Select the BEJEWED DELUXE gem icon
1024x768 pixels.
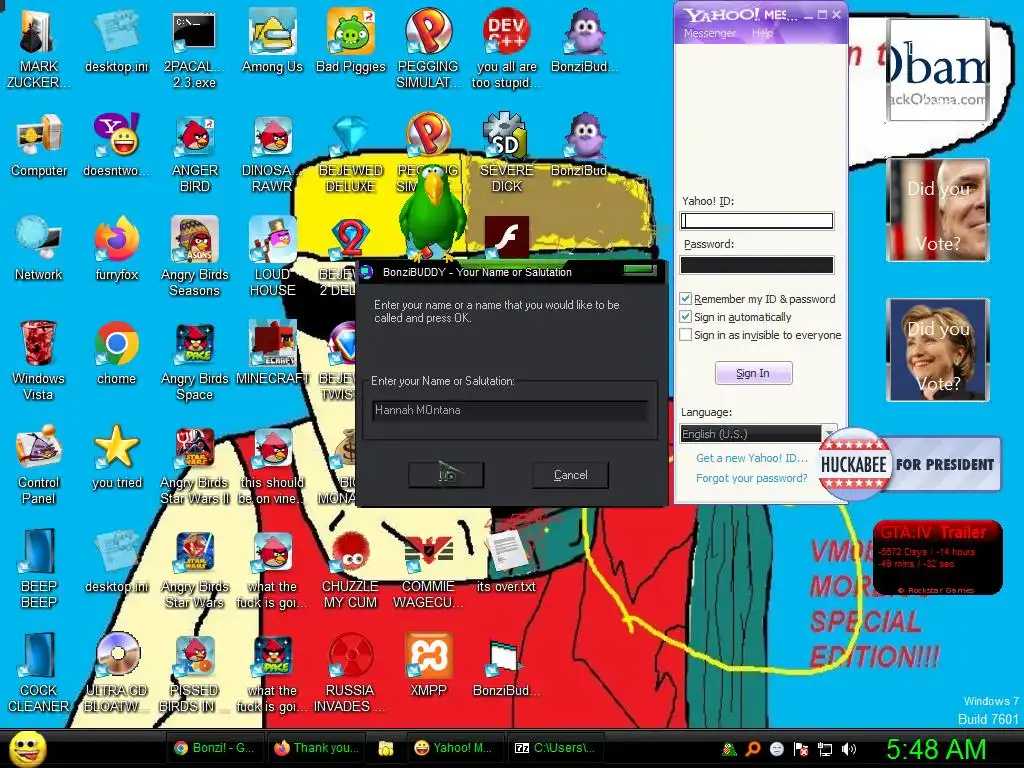pos(351,153)
